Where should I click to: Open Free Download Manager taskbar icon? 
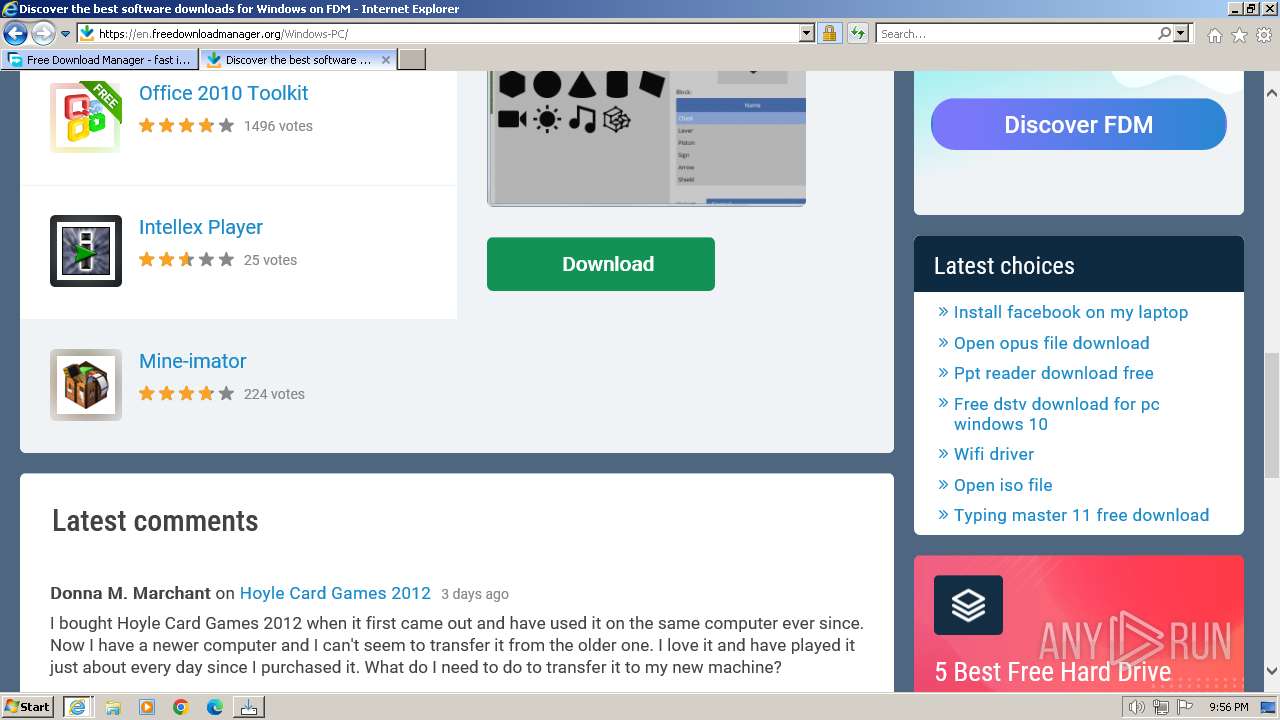[249, 707]
